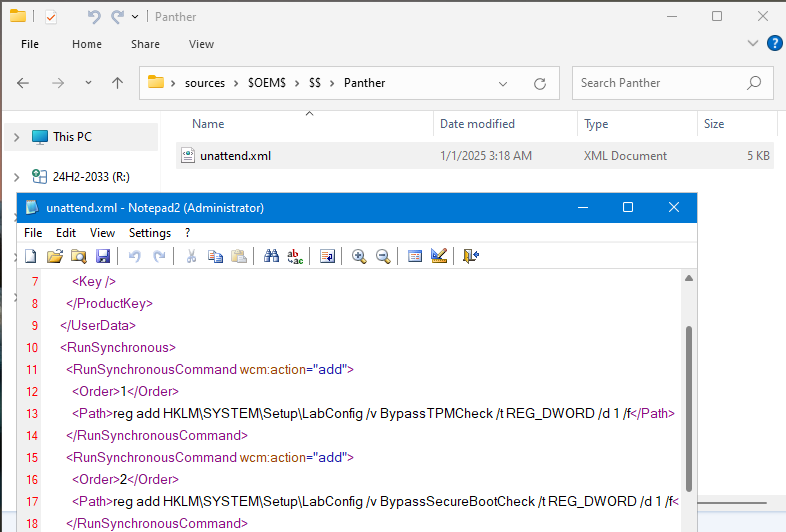The width and height of the screenshot is (786, 532).
Task: Sort by Type column header
Action: pyautogui.click(x=596, y=124)
